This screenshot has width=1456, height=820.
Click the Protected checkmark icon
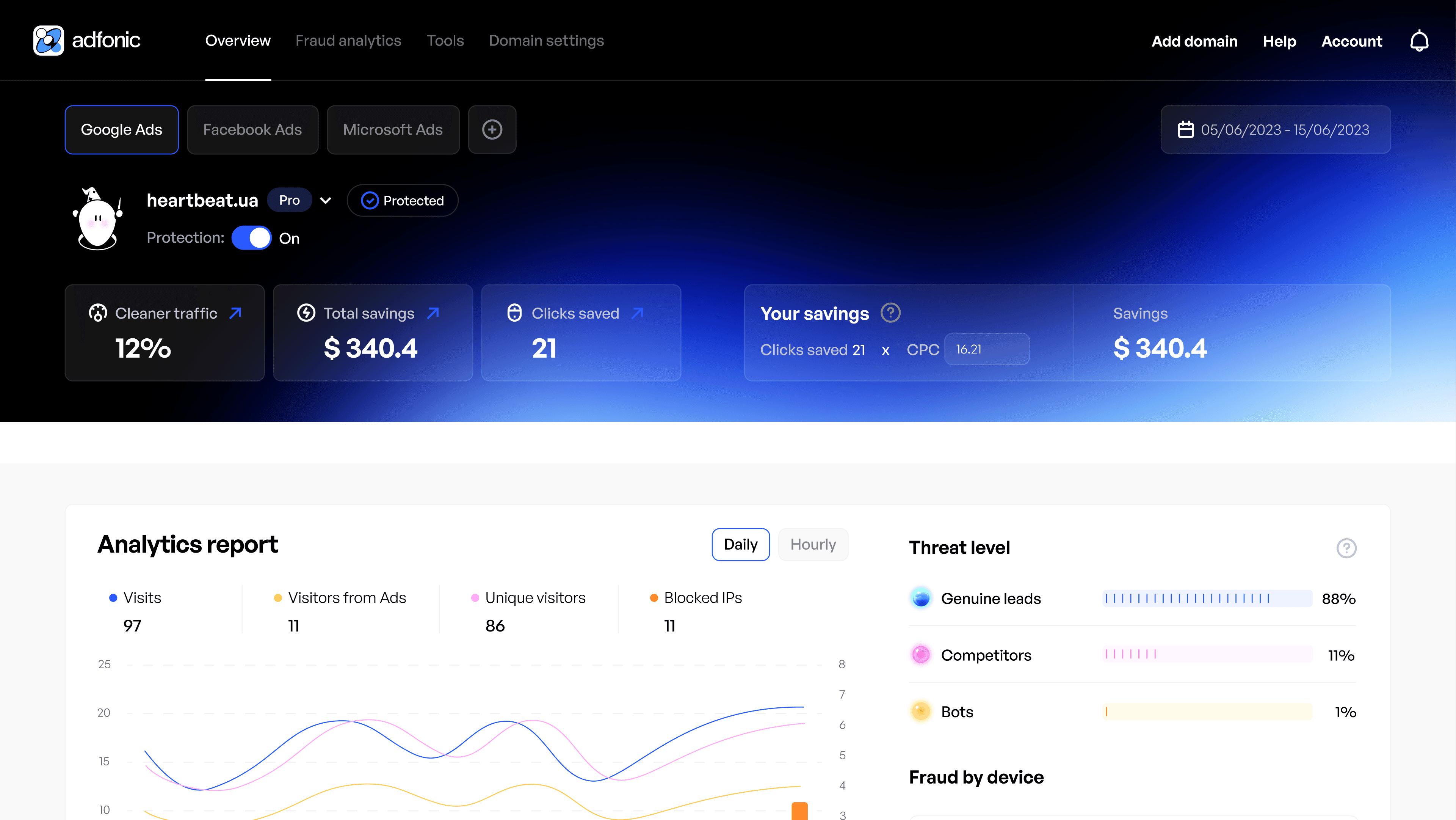tap(370, 201)
